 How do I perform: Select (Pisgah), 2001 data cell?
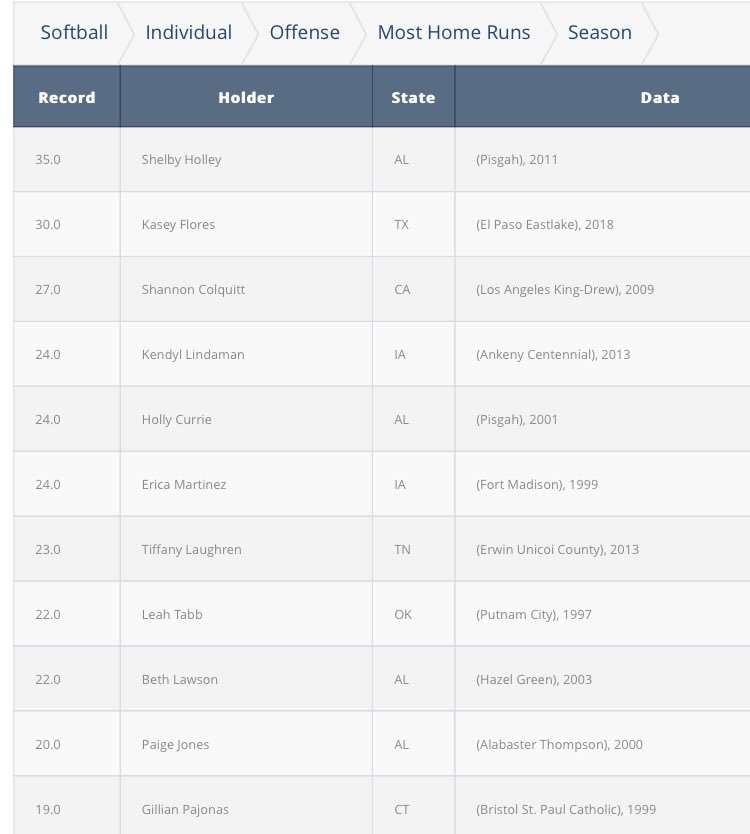click(603, 419)
